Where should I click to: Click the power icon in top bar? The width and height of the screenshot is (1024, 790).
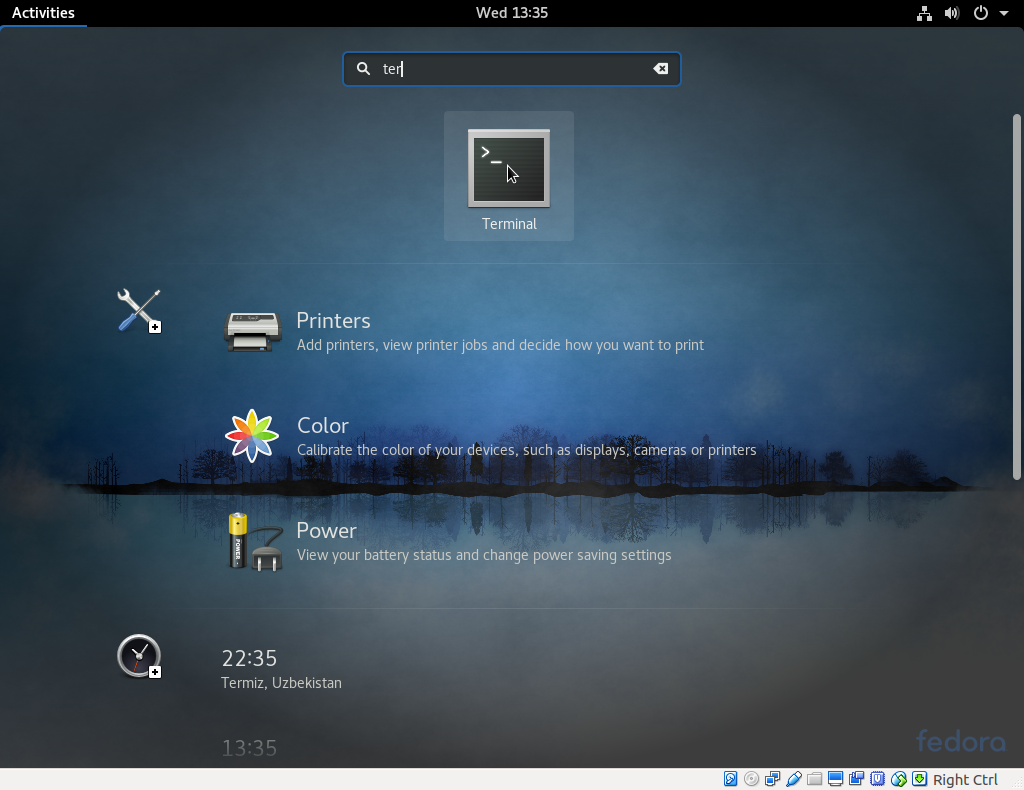[980, 13]
